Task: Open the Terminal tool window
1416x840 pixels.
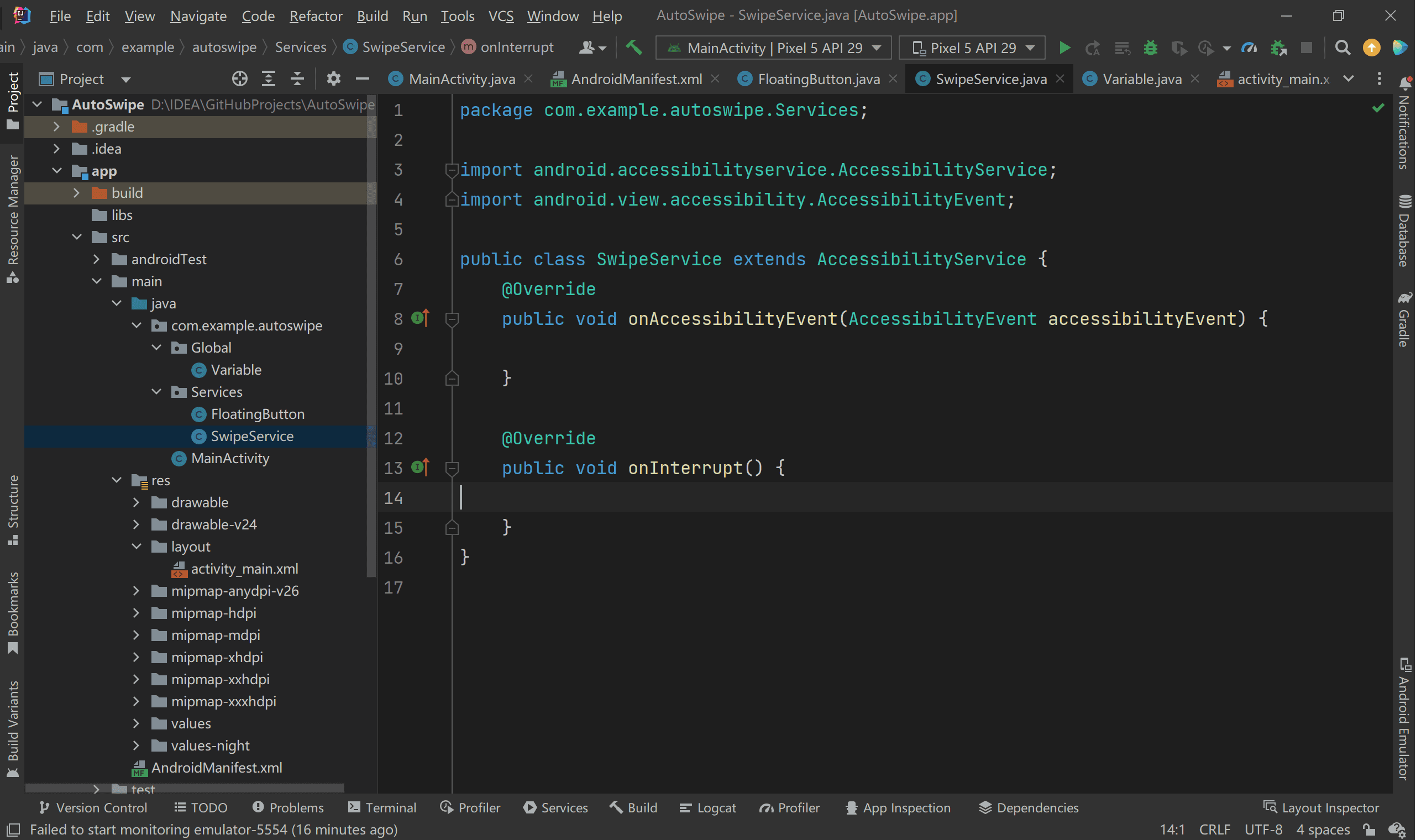Action: (x=382, y=808)
